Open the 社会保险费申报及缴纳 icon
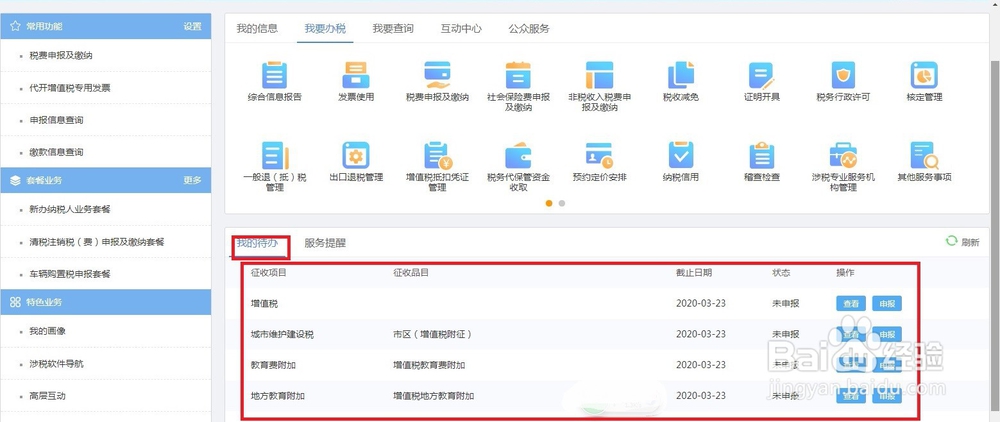This screenshot has height=422, width=1000. pyautogui.click(x=518, y=75)
